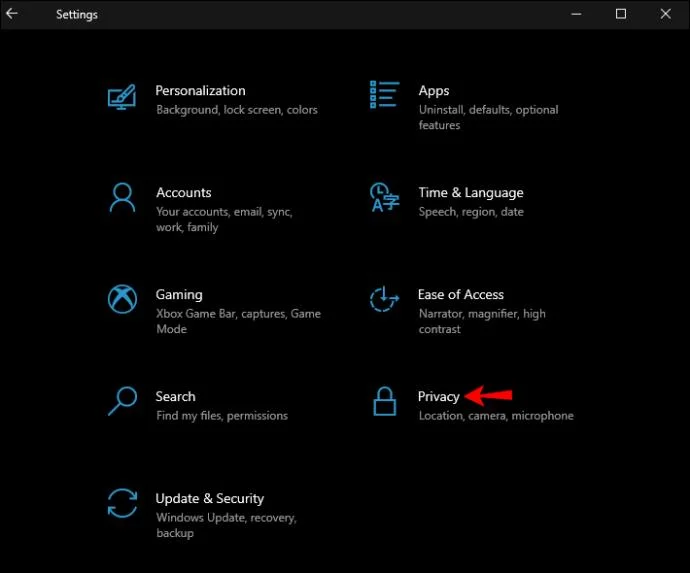Maximize the Settings window
This screenshot has width=690, height=573.
(620, 14)
